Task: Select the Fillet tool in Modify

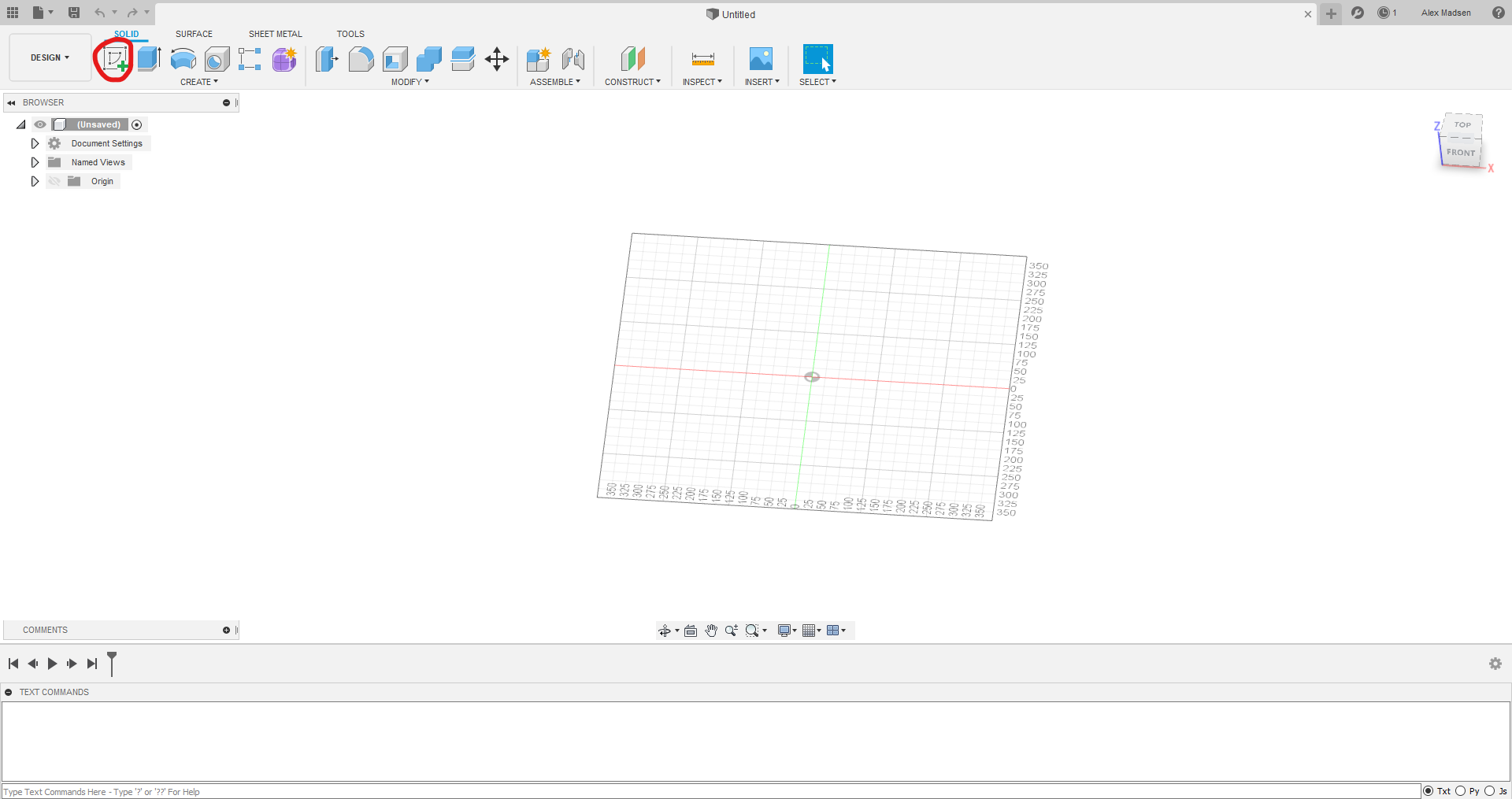Action: (361, 59)
